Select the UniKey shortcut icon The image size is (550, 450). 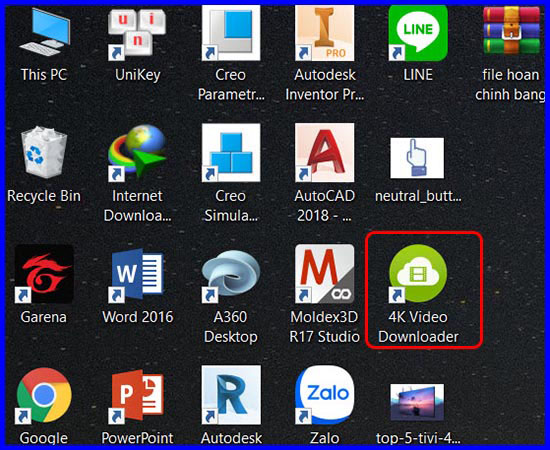(x=137, y=32)
